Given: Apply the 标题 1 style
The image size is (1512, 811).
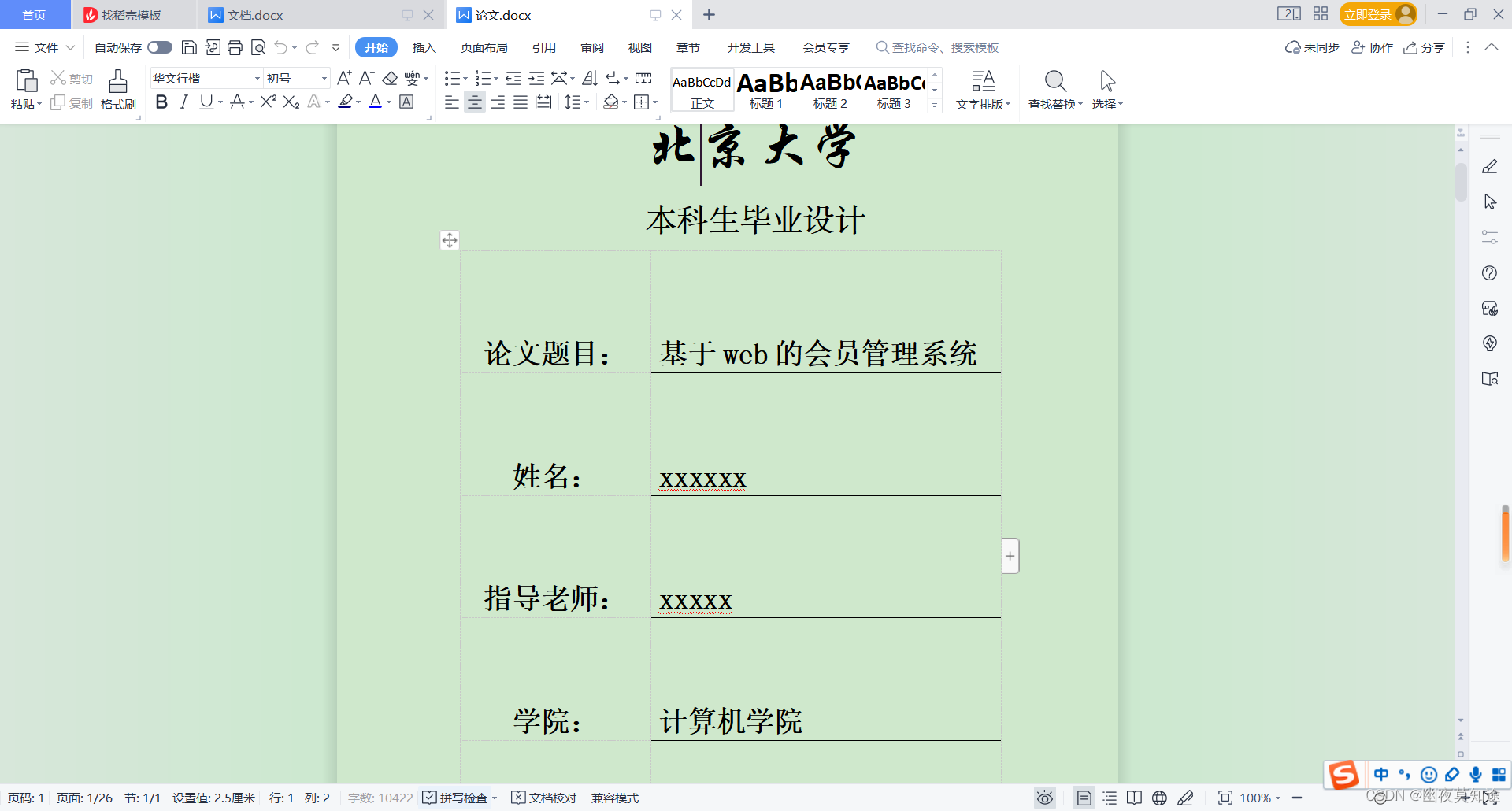Looking at the screenshot, I should coord(766,91).
